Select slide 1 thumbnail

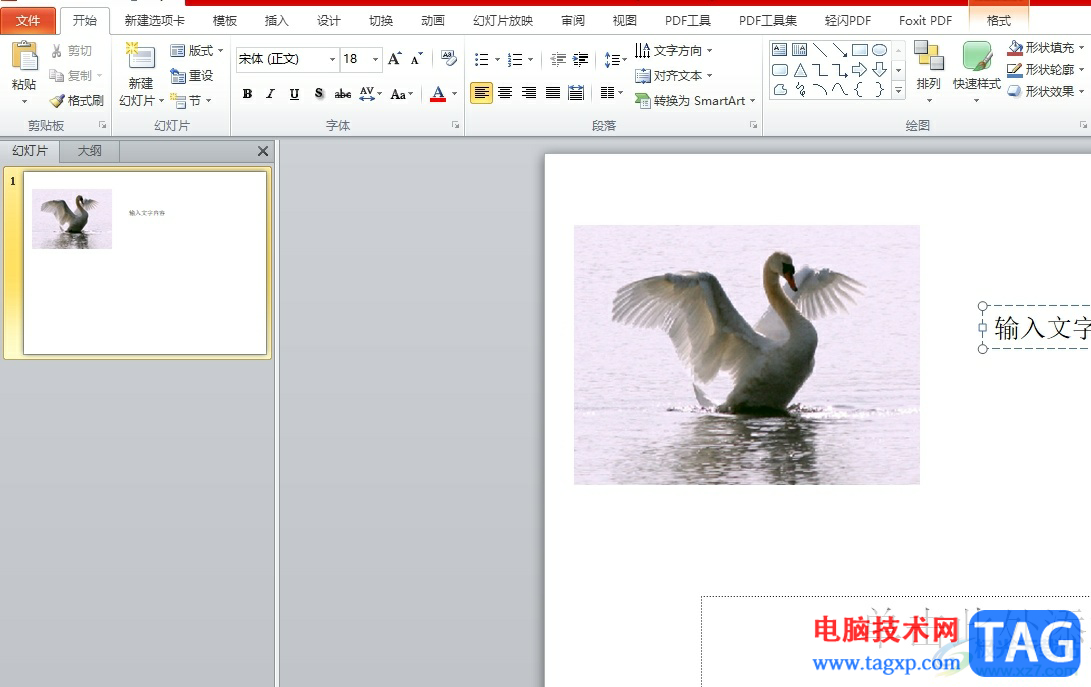pyautogui.click(x=145, y=263)
